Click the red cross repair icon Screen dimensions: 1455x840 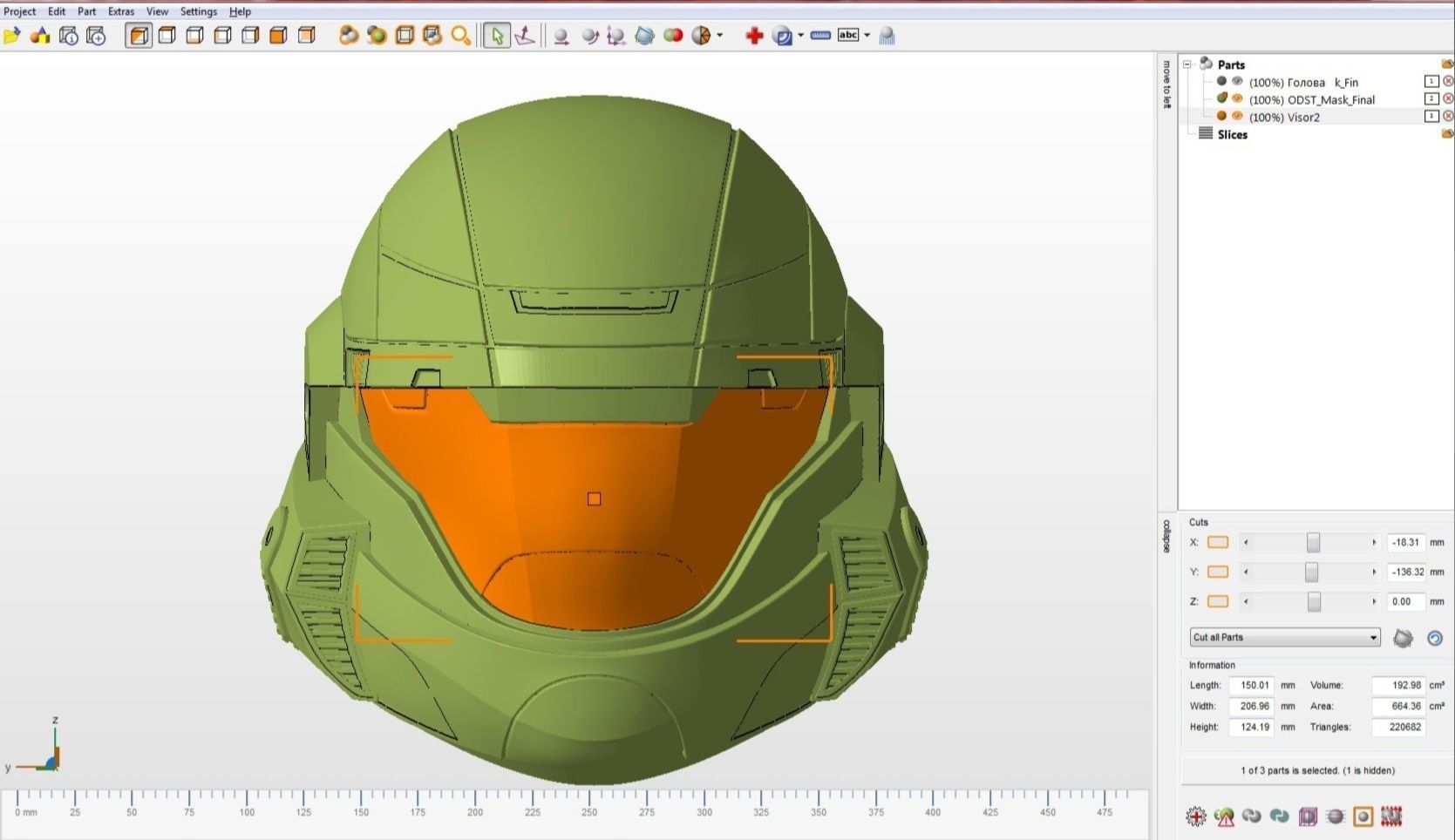point(754,36)
